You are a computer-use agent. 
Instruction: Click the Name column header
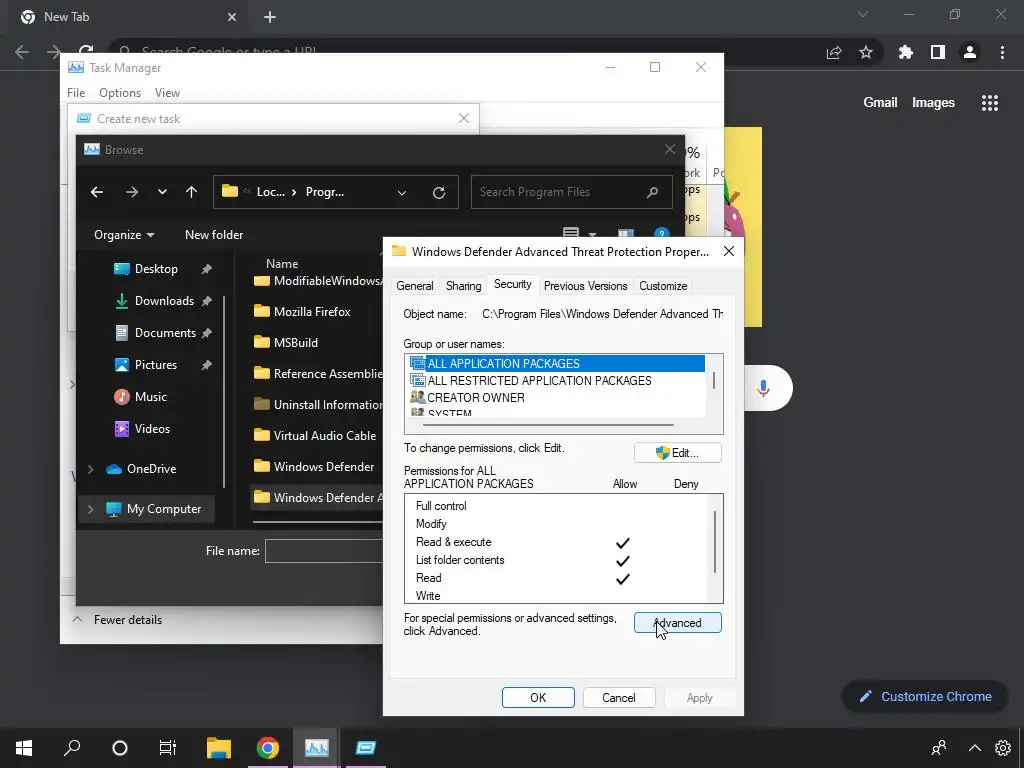coord(282,264)
